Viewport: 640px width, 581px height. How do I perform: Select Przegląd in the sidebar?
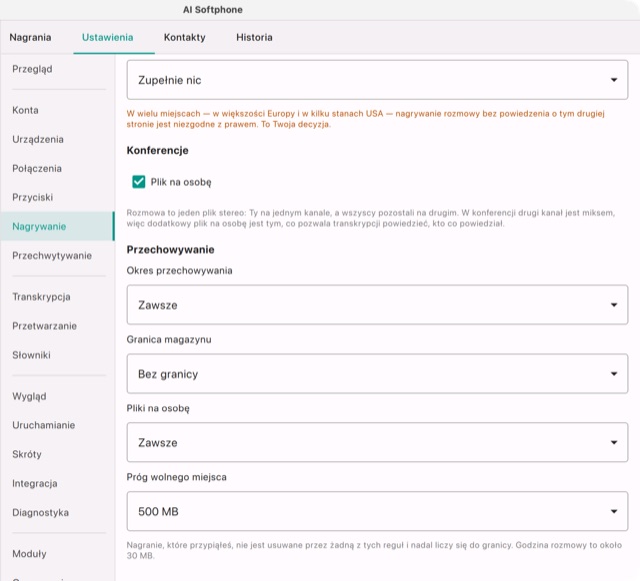click(x=57, y=69)
